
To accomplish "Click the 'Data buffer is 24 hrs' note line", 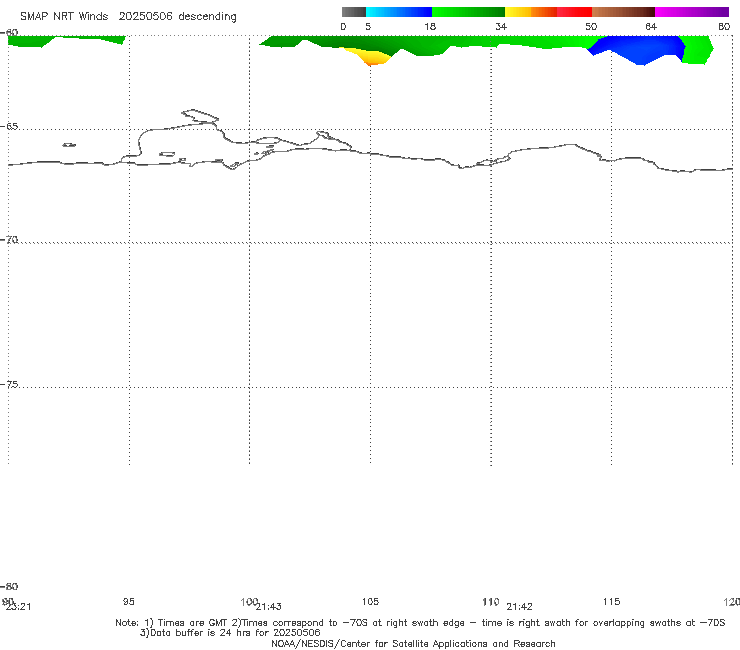I will [230, 633].
